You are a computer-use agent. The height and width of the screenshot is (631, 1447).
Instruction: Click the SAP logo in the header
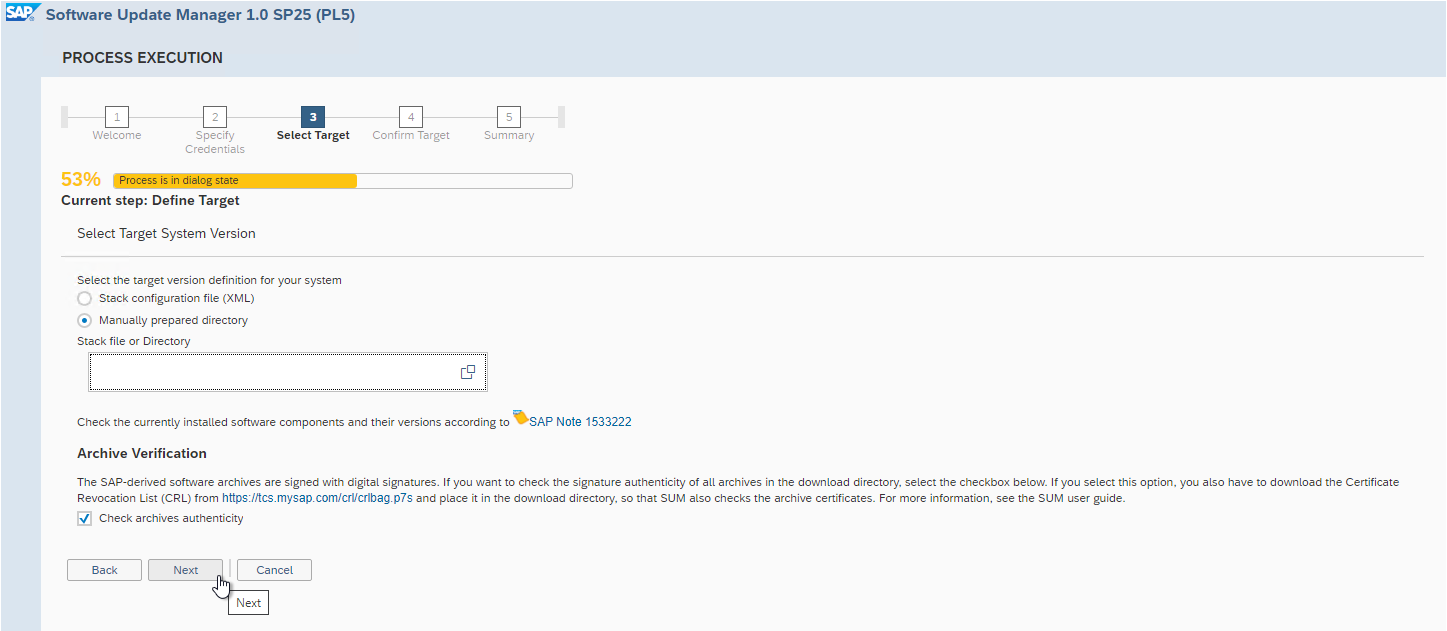click(x=20, y=13)
